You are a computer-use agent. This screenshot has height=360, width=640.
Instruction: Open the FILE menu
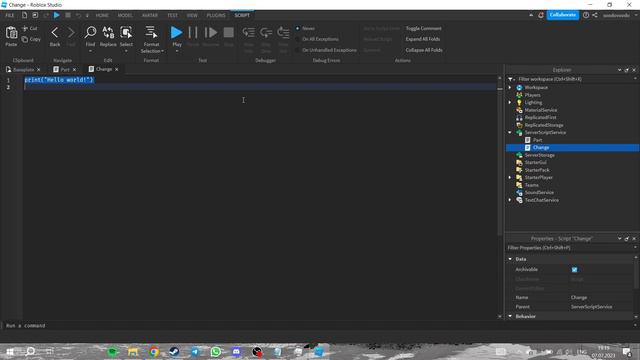click(x=10, y=16)
